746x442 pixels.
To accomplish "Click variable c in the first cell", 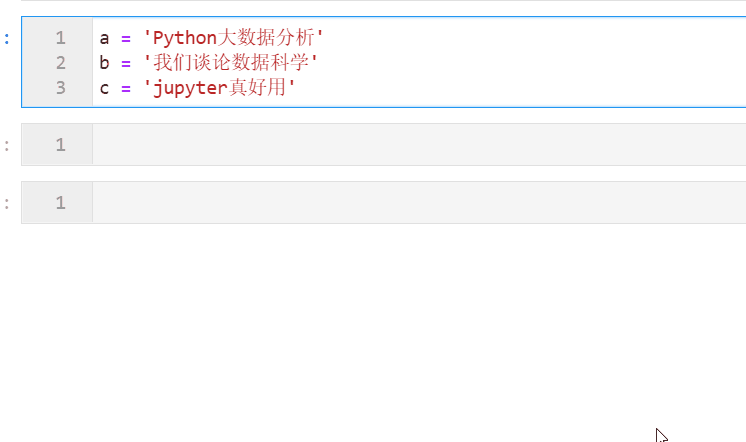I will (104, 89).
